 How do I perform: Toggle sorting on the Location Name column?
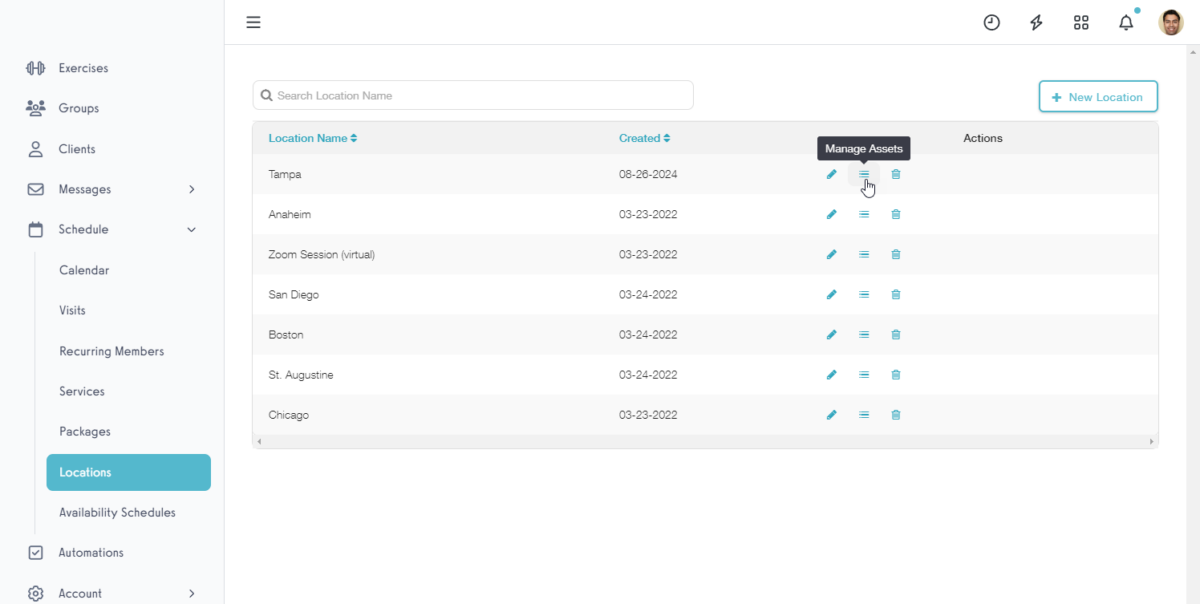(313, 137)
